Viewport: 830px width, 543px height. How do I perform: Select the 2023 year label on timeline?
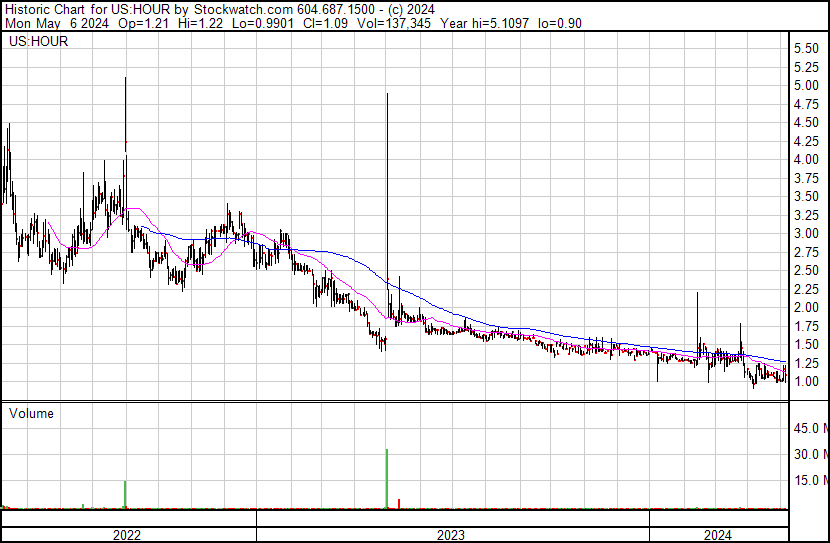pos(451,535)
